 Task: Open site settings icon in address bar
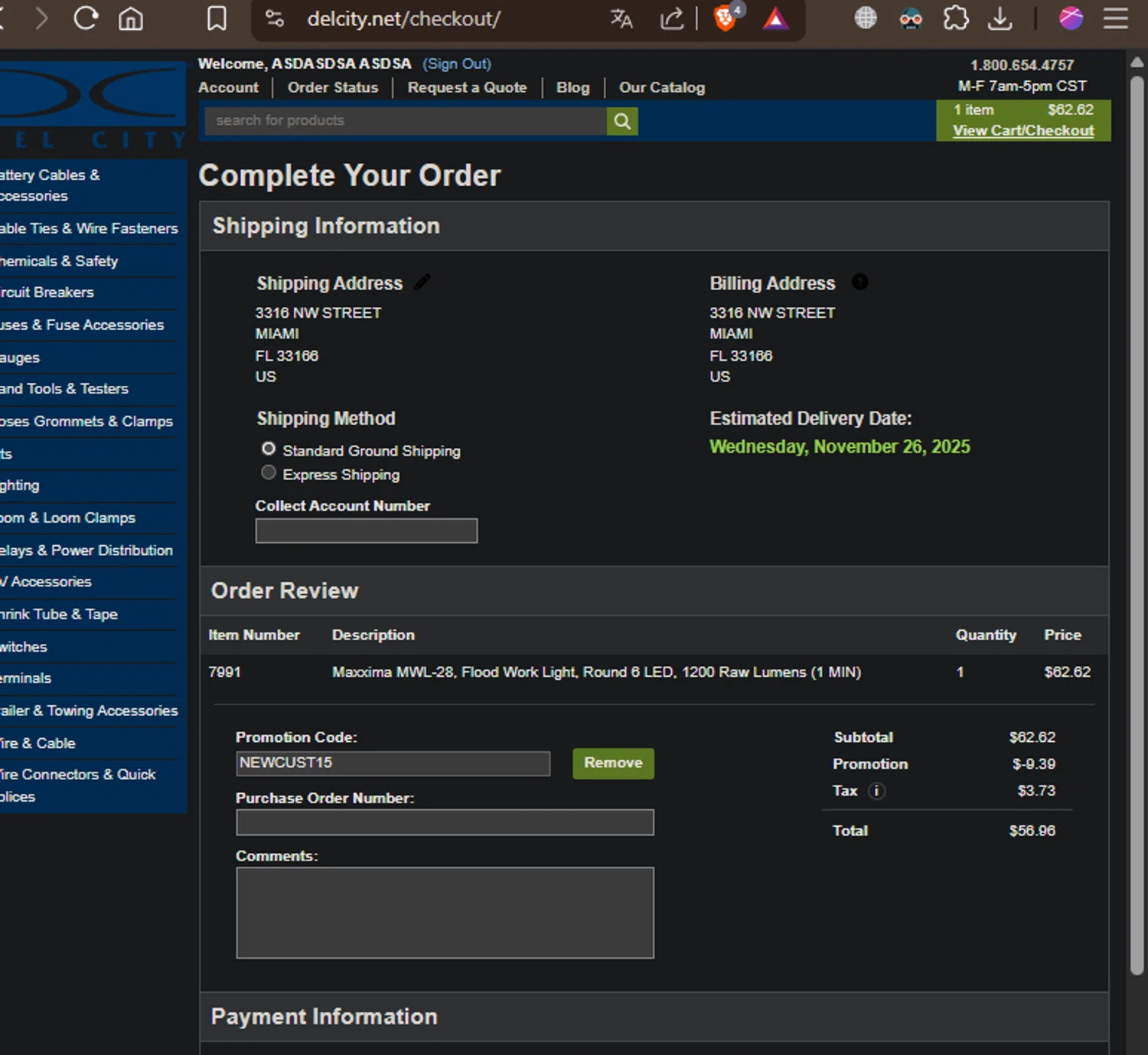pos(275,18)
